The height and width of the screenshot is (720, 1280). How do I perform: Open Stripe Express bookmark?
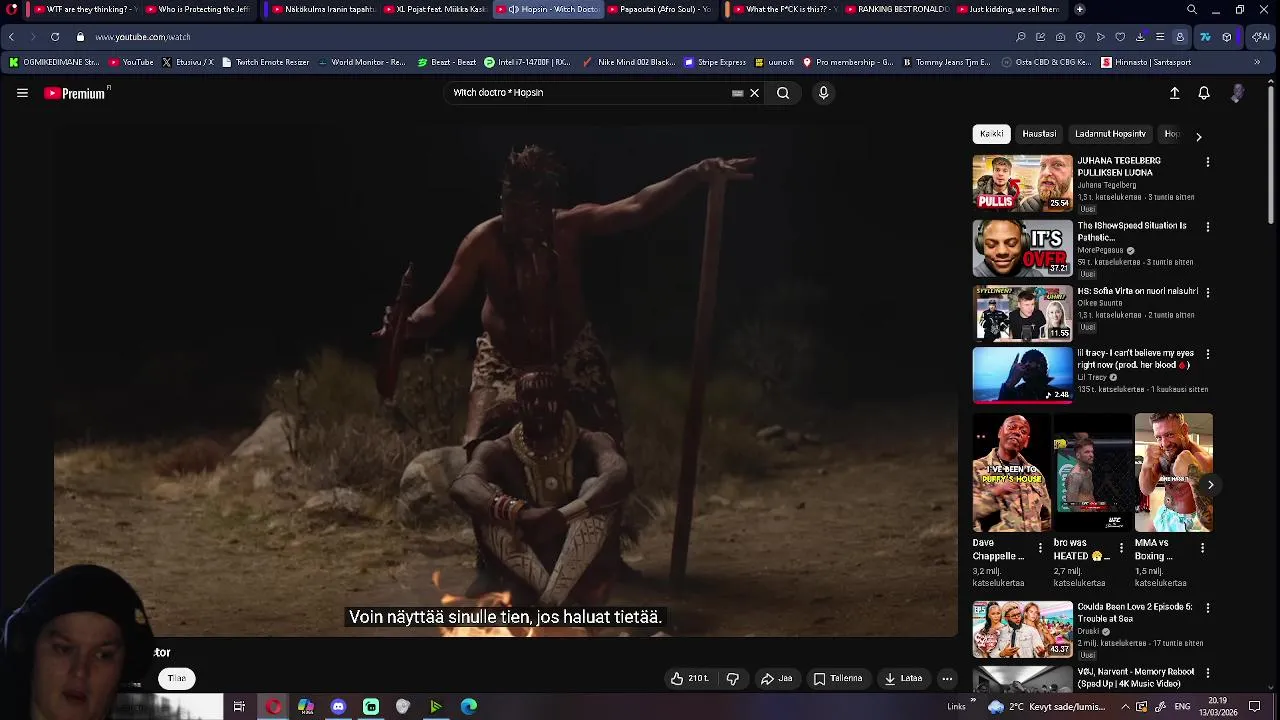click(x=715, y=62)
